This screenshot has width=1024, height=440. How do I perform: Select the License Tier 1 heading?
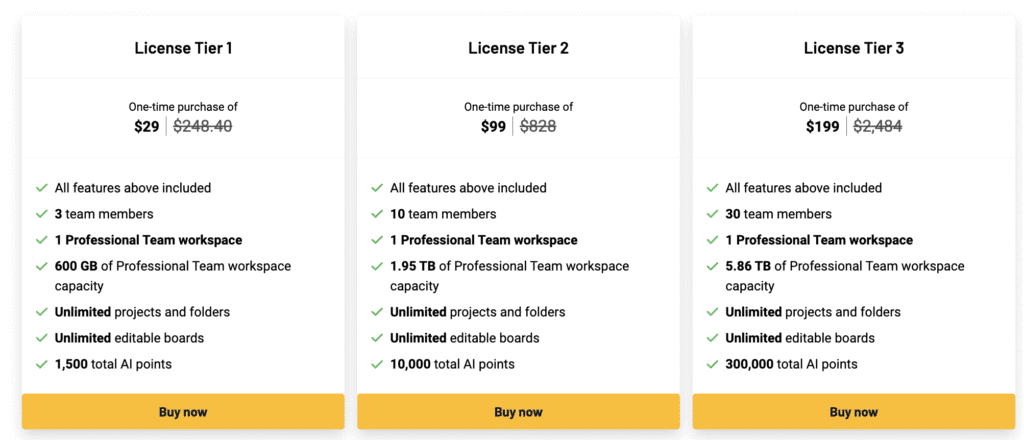click(x=183, y=48)
